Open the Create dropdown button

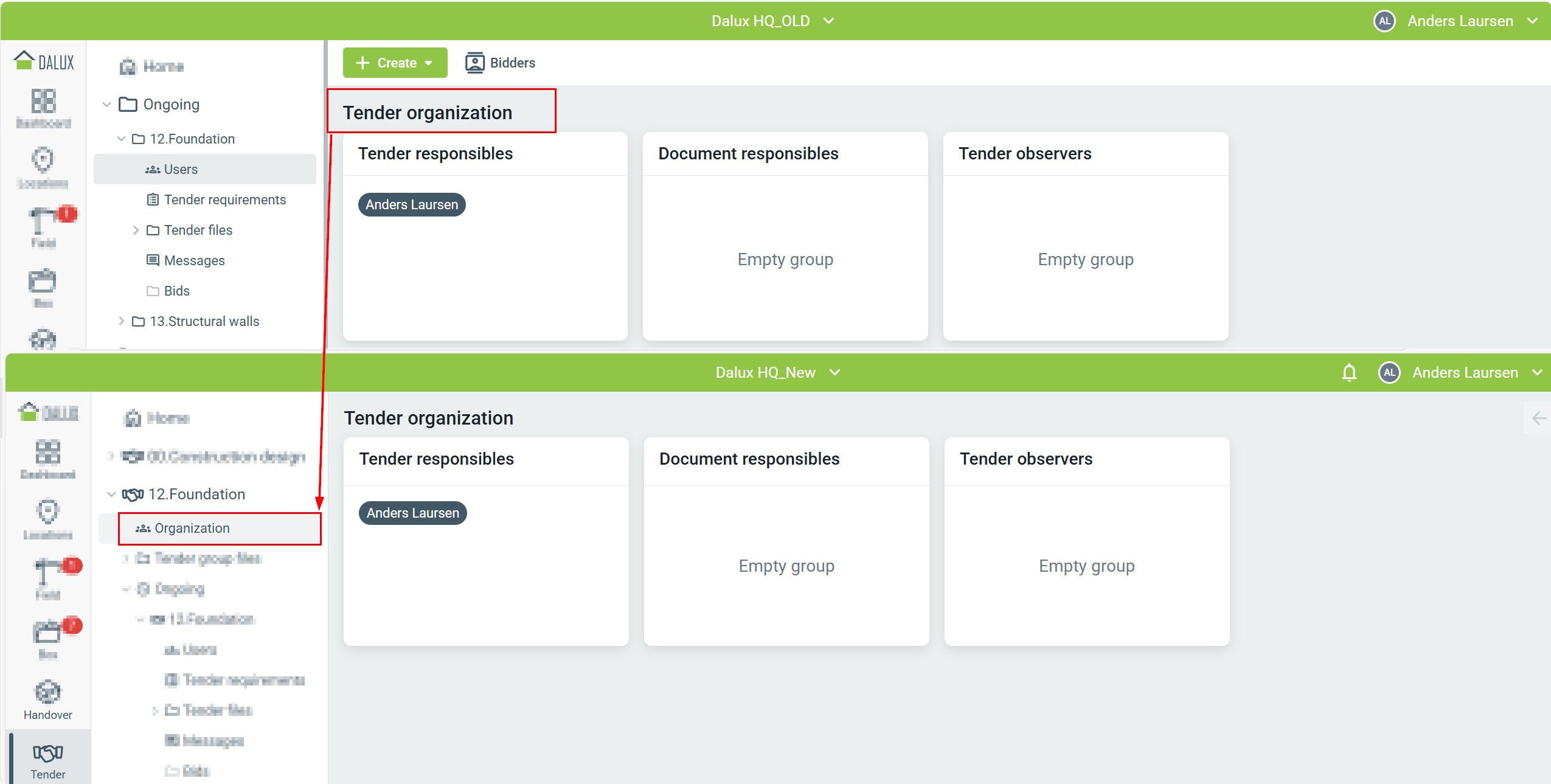click(x=395, y=63)
